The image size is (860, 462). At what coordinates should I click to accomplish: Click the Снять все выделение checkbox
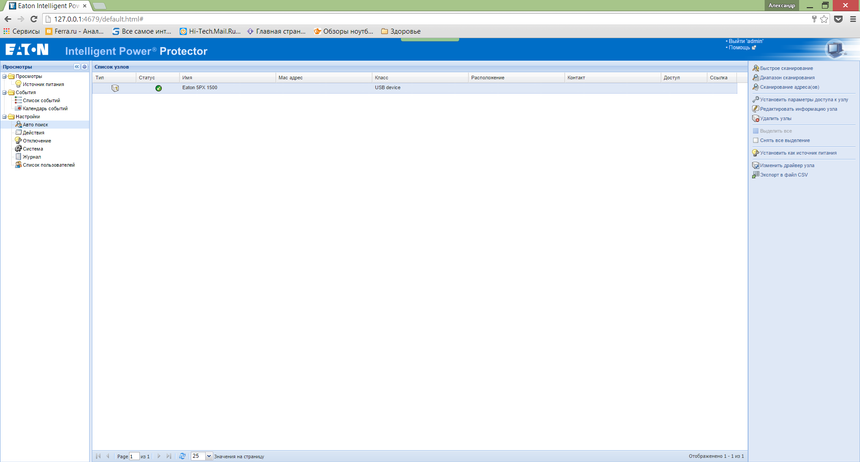coord(755,140)
